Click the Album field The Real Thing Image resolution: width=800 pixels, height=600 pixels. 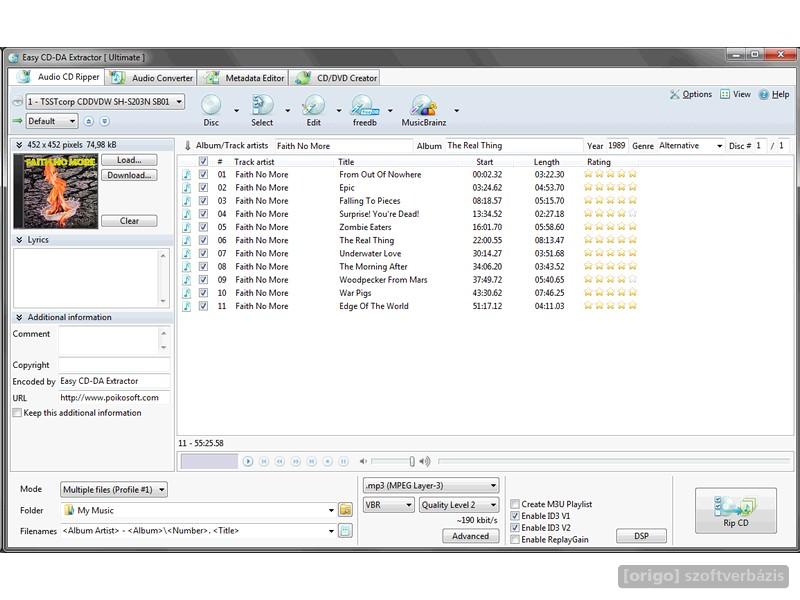point(513,146)
